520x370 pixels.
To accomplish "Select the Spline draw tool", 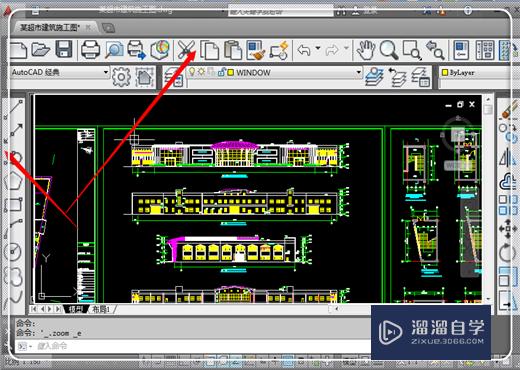I will pos(14,299).
